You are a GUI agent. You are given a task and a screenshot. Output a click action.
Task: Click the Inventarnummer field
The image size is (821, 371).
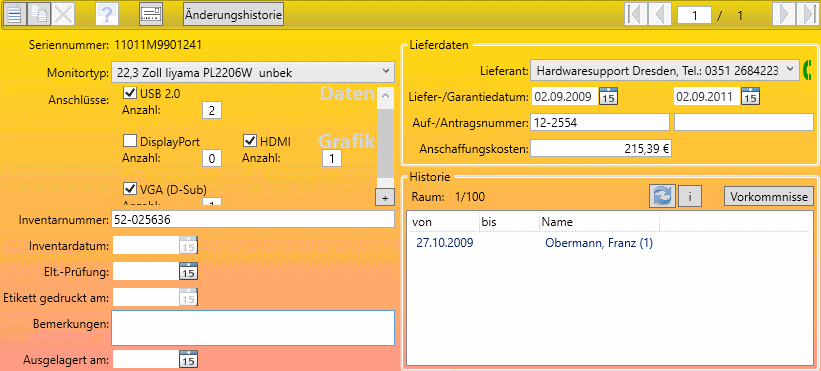(x=252, y=220)
